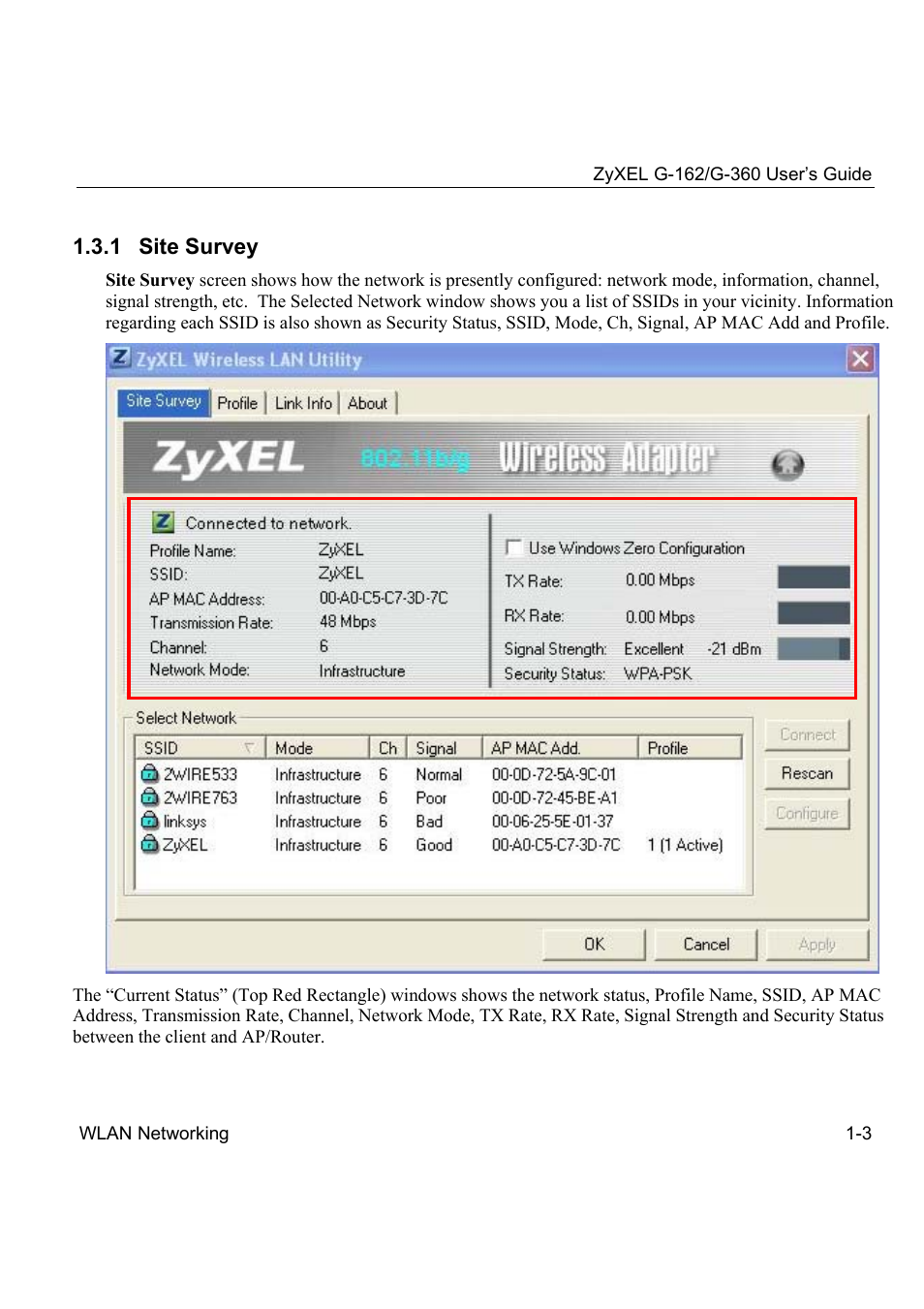Click the RX Rate level bar
The height and width of the screenshot is (1309, 924).
pyautogui.click(x=814, y=612)
